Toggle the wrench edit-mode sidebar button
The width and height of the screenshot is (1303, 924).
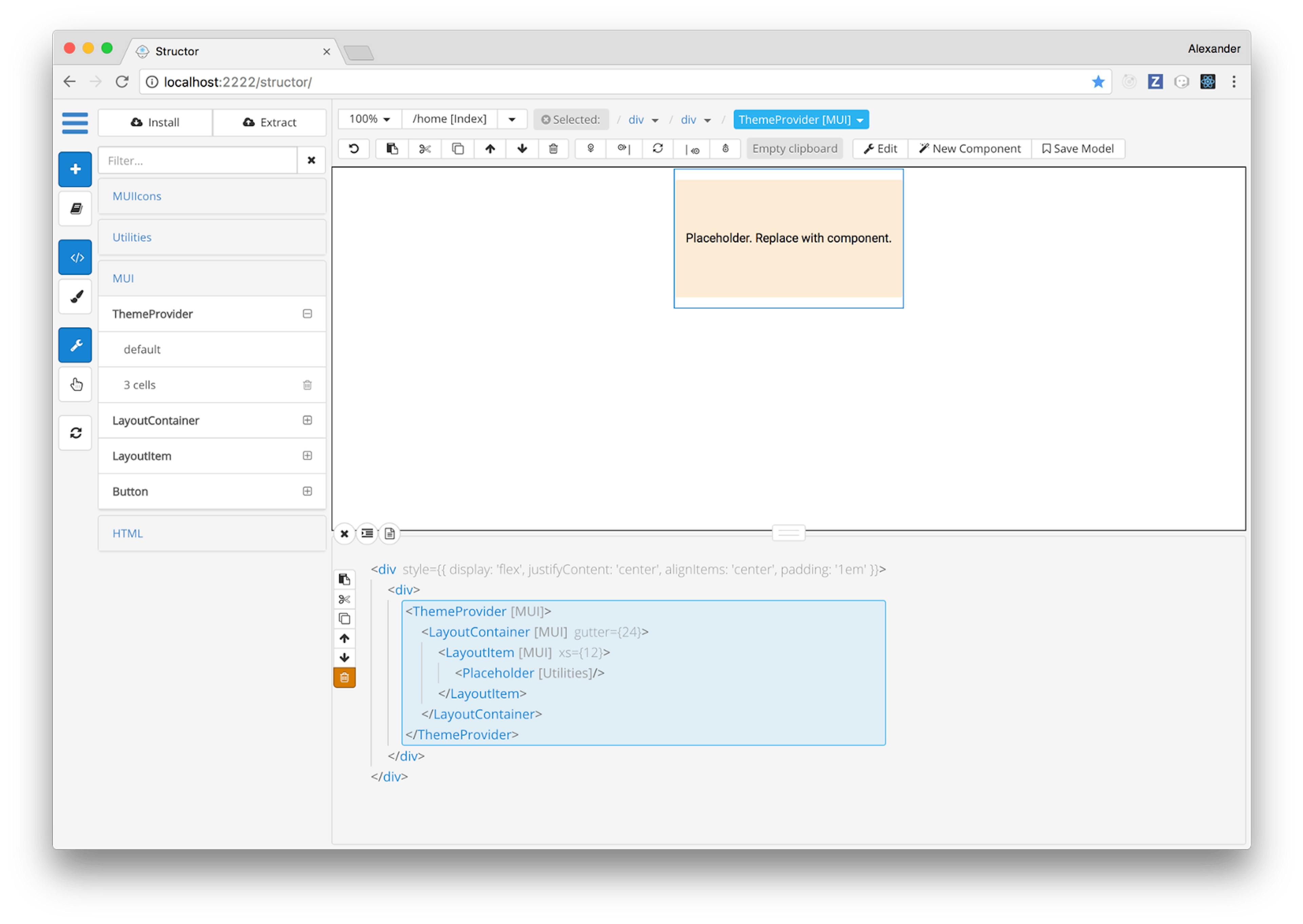coord(75,345)
